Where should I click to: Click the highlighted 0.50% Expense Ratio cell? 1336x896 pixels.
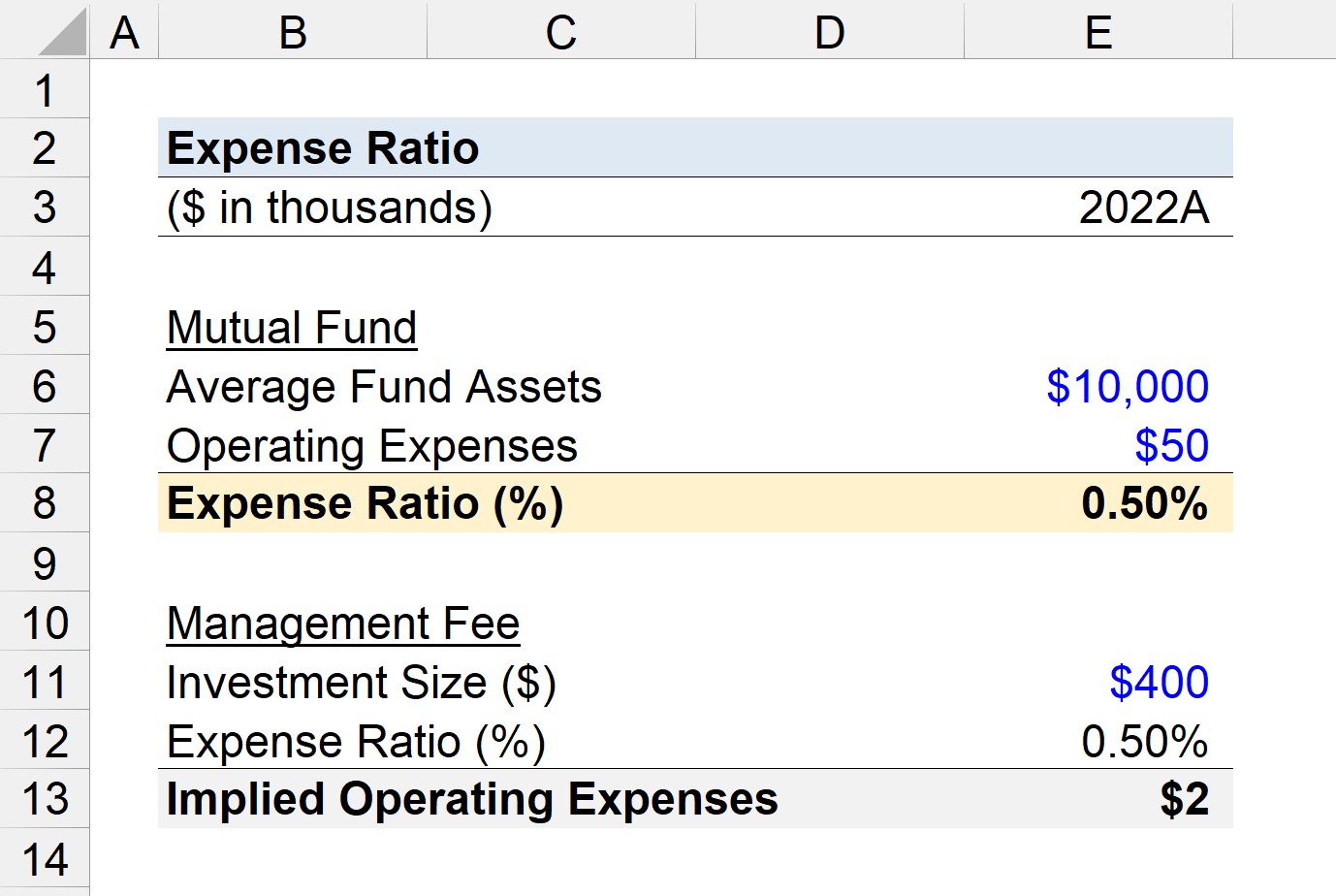[1097, 503]
